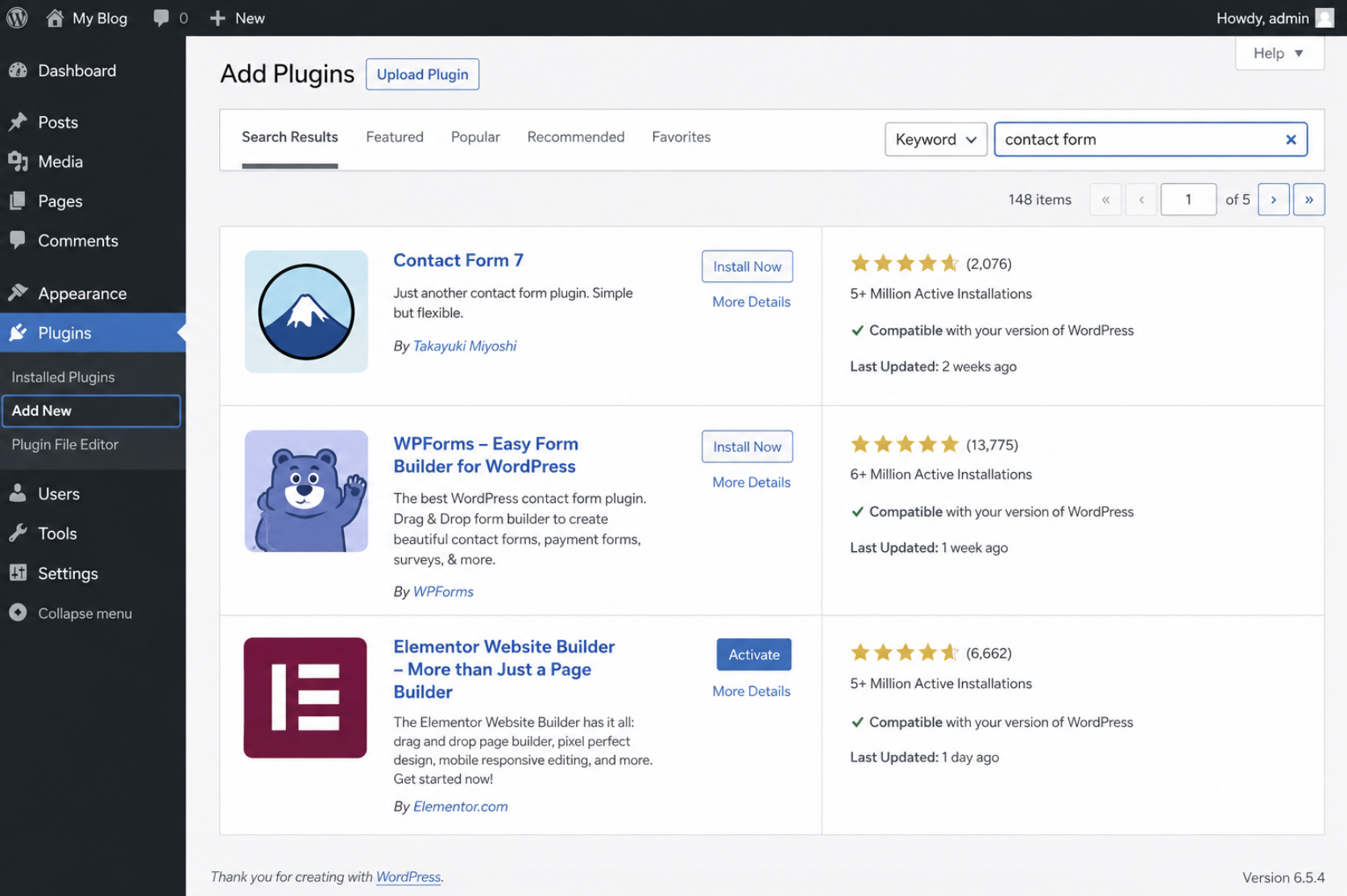This screenshot has width=1347, height=896.
Task: Click the Appearance paintbrush icon
Action: [18, 293]
